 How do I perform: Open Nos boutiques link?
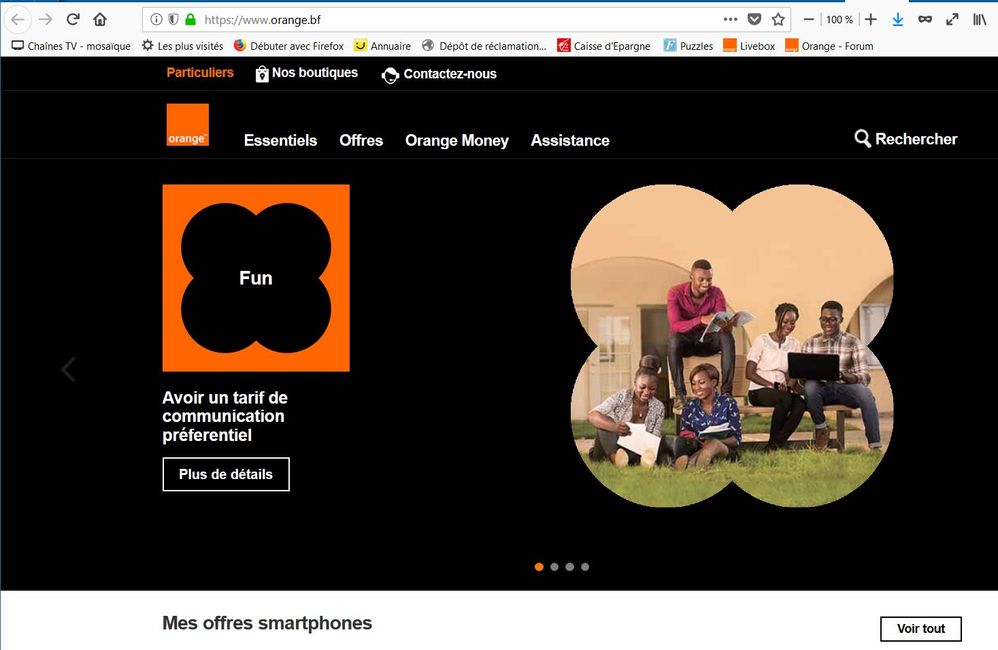307,73
